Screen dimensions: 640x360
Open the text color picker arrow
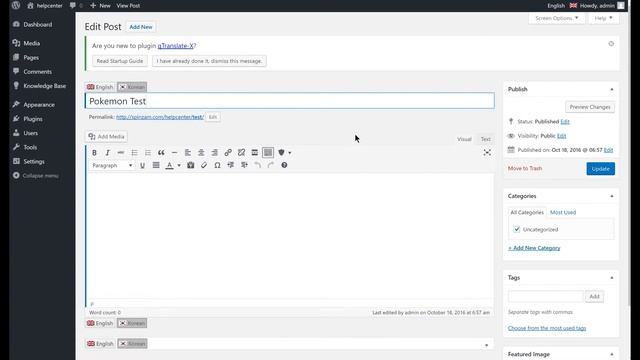[179, 166]
